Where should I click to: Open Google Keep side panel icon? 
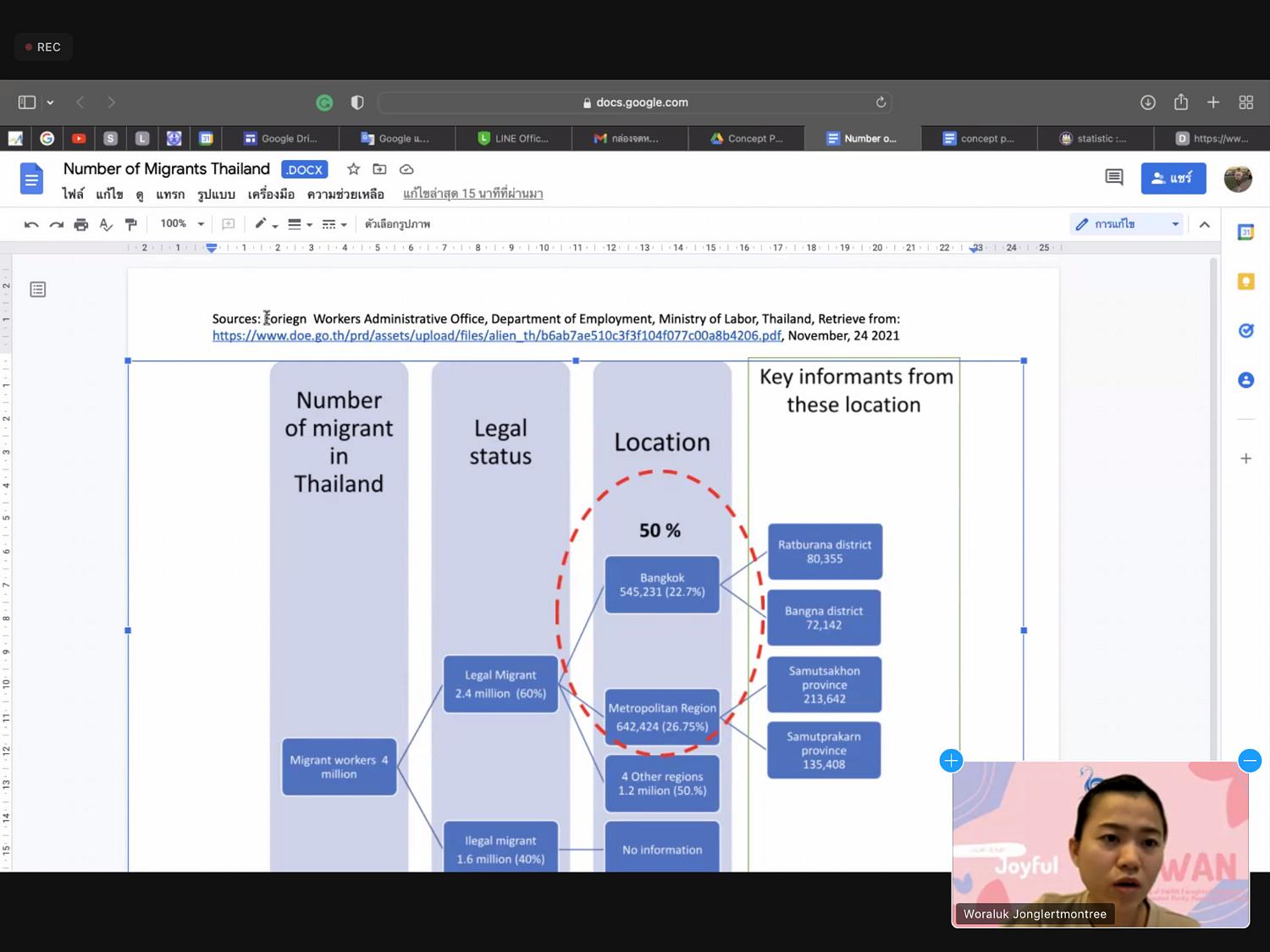coord(1245,281)
